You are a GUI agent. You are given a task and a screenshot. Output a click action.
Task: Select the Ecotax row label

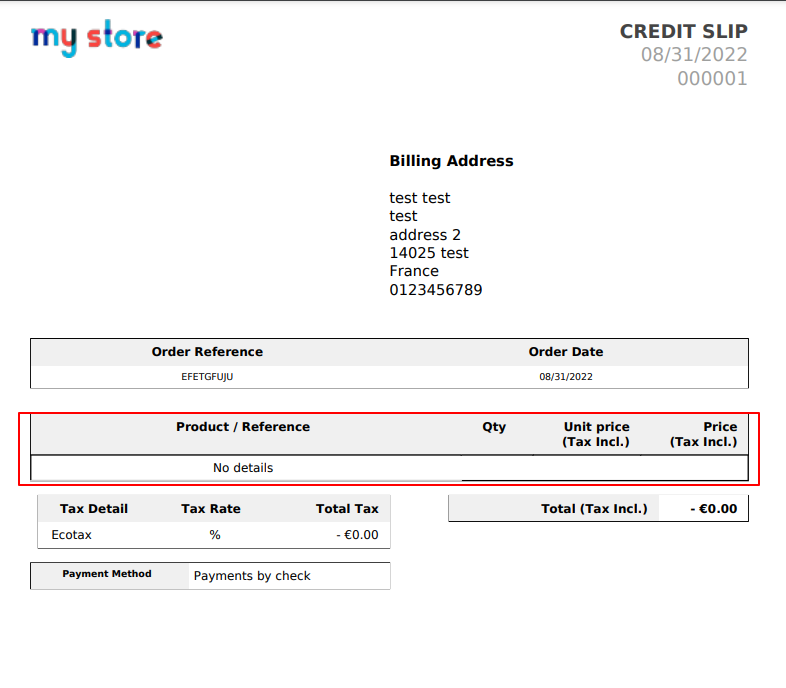[71, 535]
